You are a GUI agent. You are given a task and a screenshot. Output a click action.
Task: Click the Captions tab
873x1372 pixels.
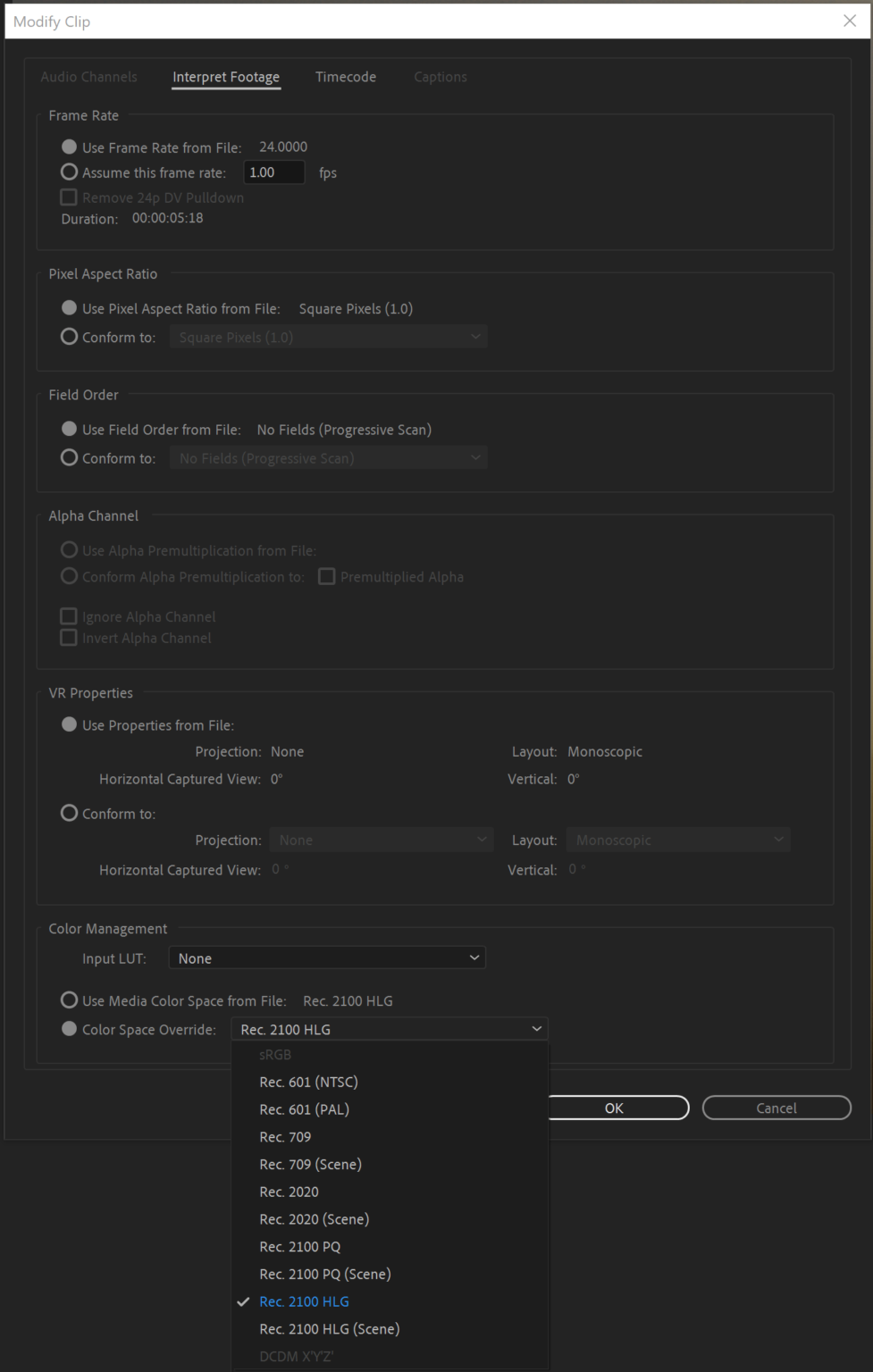(x=440, y=77)
